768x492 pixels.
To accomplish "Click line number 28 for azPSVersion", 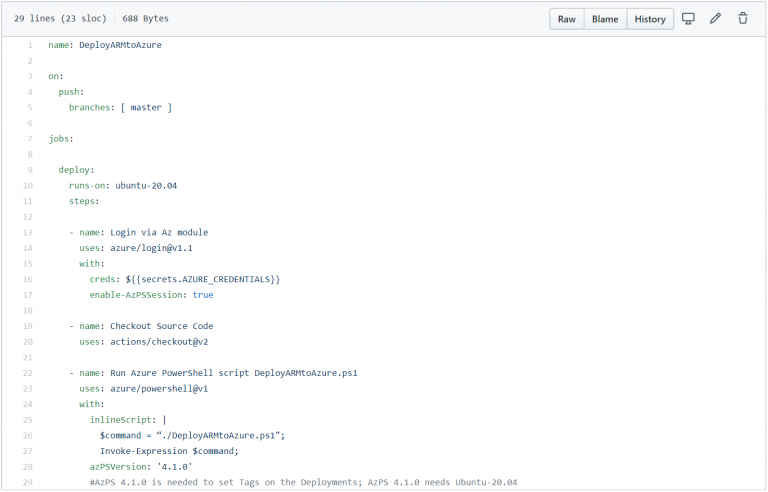I will click(27, 467).
